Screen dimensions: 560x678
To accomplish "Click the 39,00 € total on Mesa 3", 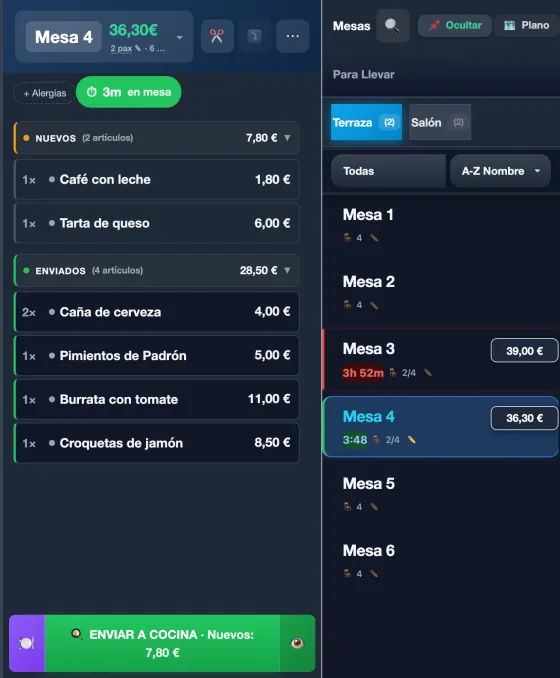I will click(x=524, y=351).
